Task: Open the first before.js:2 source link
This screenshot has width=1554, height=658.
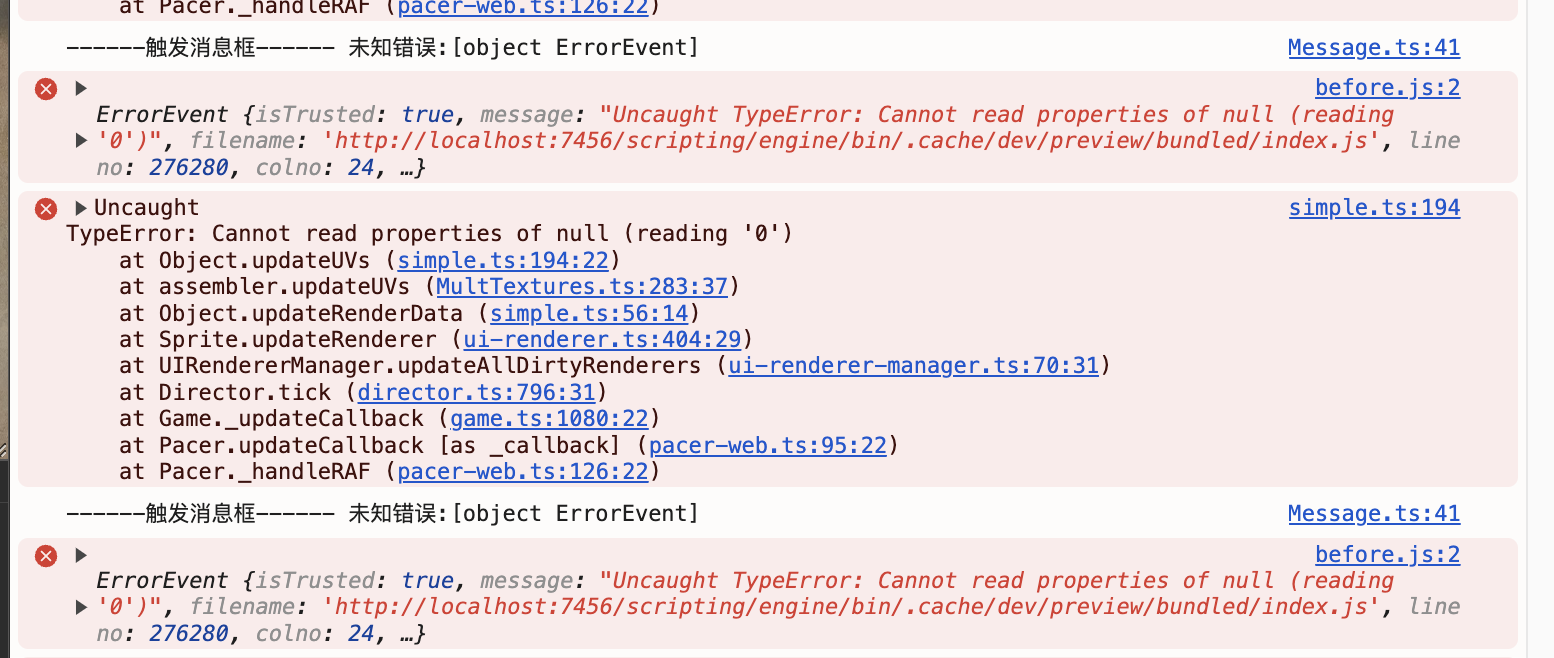Action: (x=1387, y=88)
